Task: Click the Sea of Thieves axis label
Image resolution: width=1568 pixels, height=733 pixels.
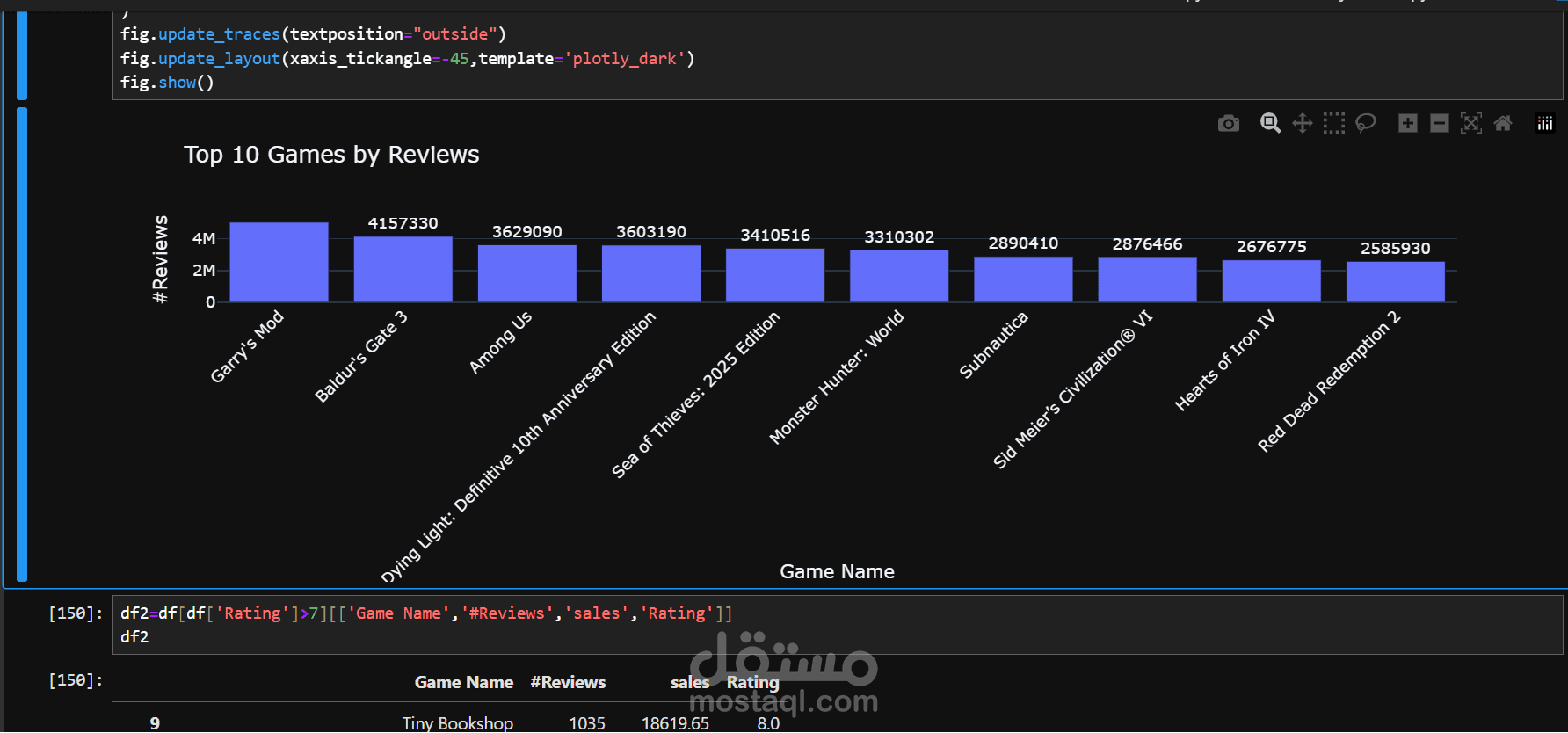Action: [696, 395]
